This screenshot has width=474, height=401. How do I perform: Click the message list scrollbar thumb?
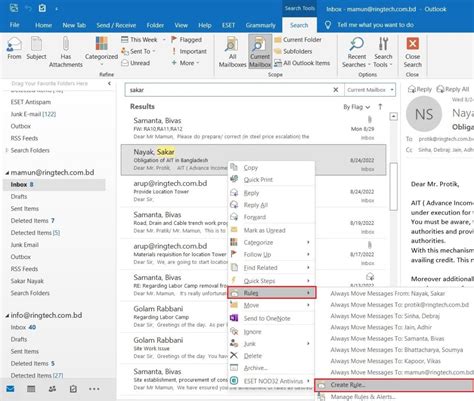(x=394, y=186)
